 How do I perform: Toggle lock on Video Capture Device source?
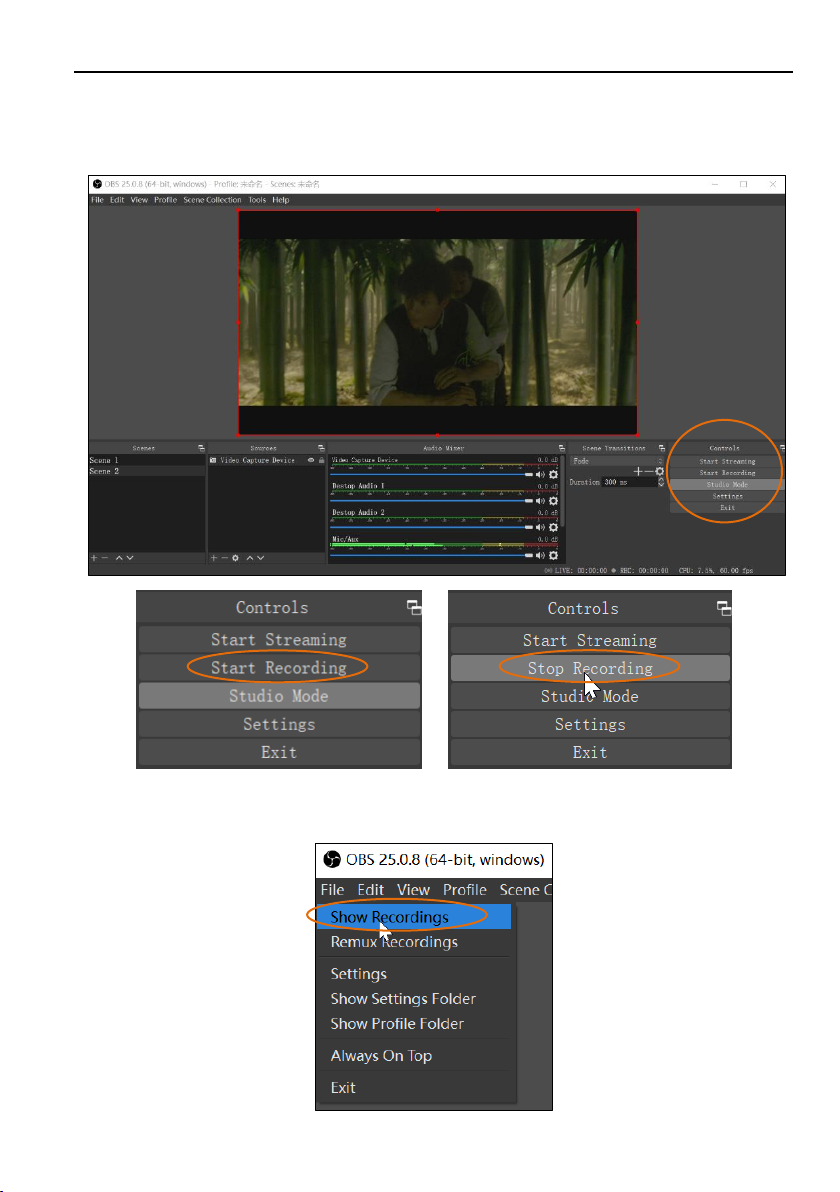coord(322,460)
